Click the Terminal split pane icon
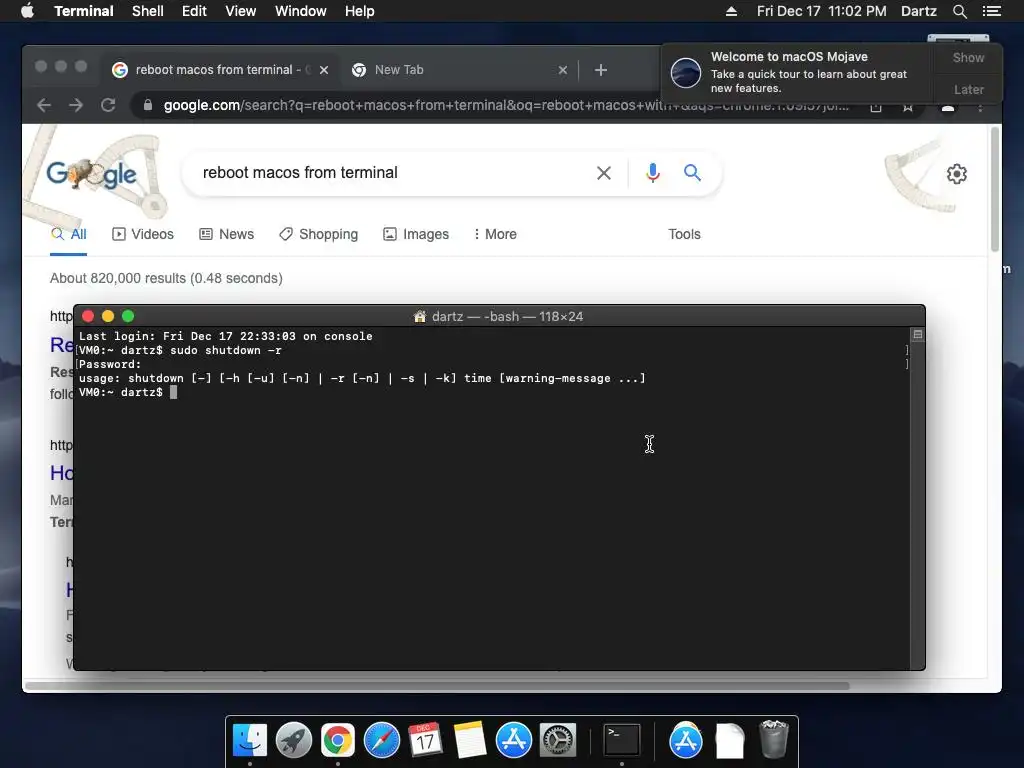 (x=918, y=334)
